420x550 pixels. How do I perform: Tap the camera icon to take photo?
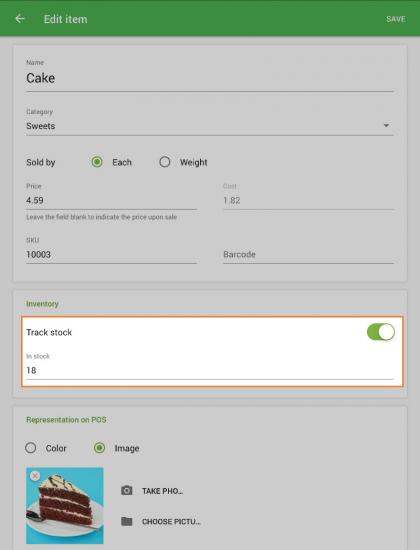[127, 490]
